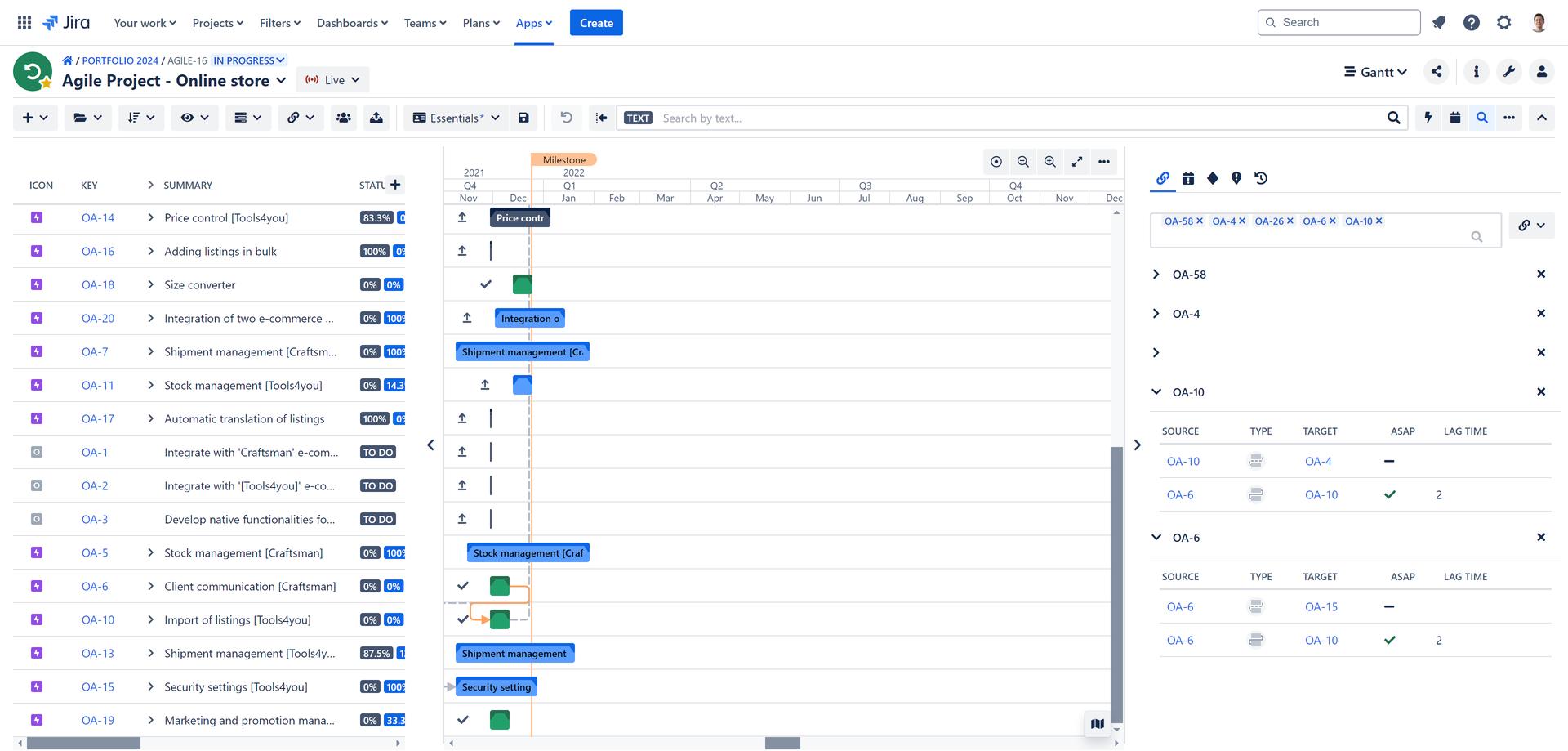Expand the OA-14 Price control row
Screen dimensions: 1568x751
coord(150,217)
